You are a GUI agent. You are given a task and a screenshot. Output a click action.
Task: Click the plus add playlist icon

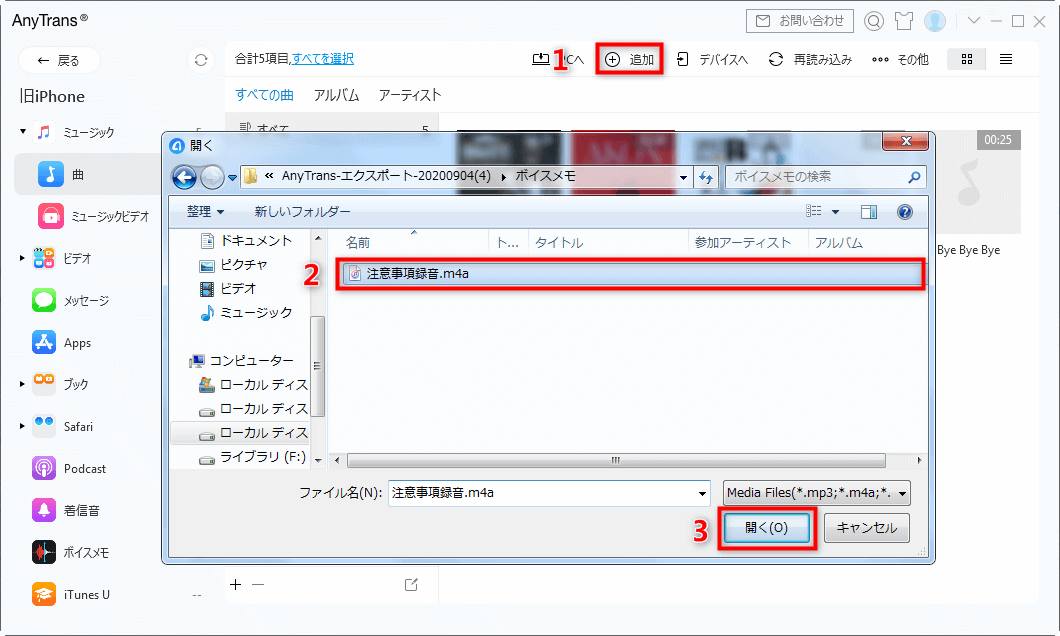tap(235, 585)
